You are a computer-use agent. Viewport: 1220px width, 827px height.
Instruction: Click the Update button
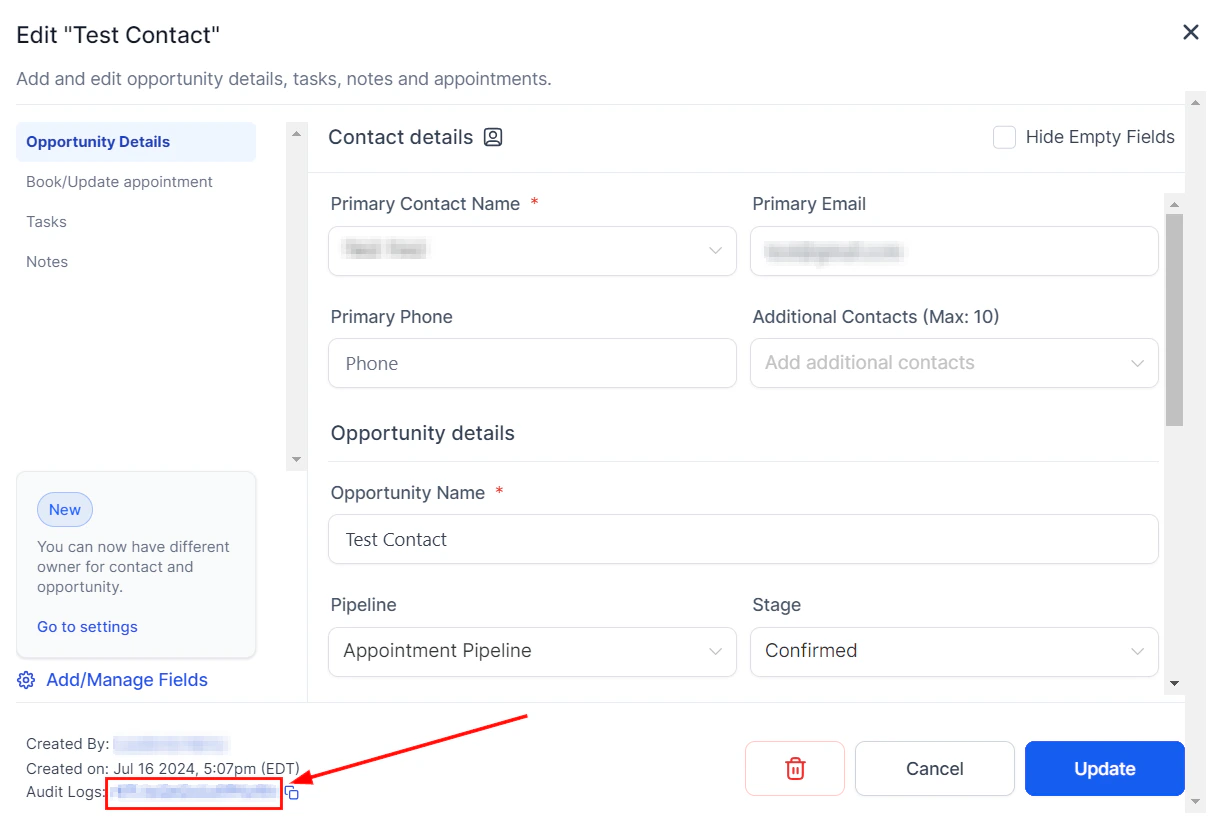point(1104,768)
